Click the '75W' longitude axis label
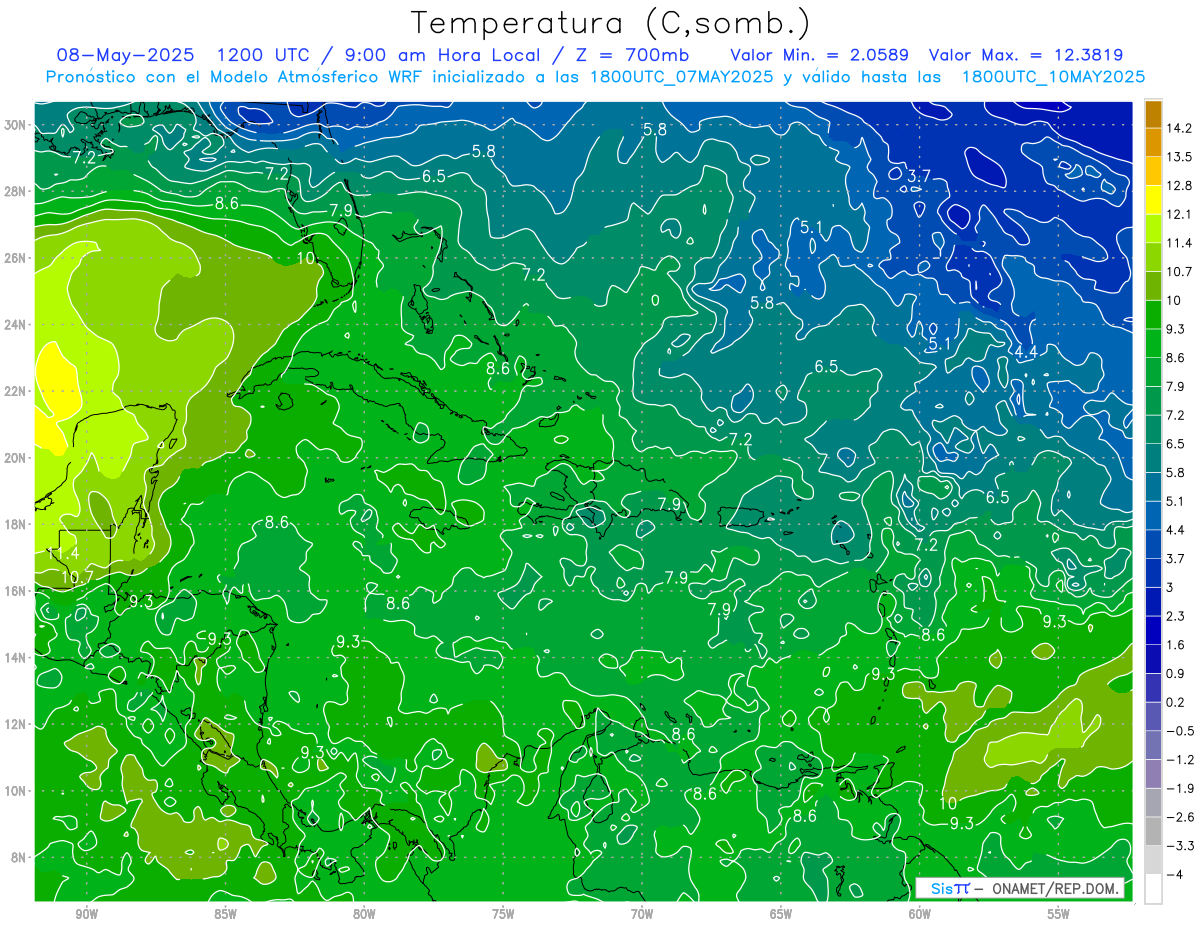Image resolution: width=1200 pixels, height=927 pixels. pyautogui.click(x=503, y=914)
